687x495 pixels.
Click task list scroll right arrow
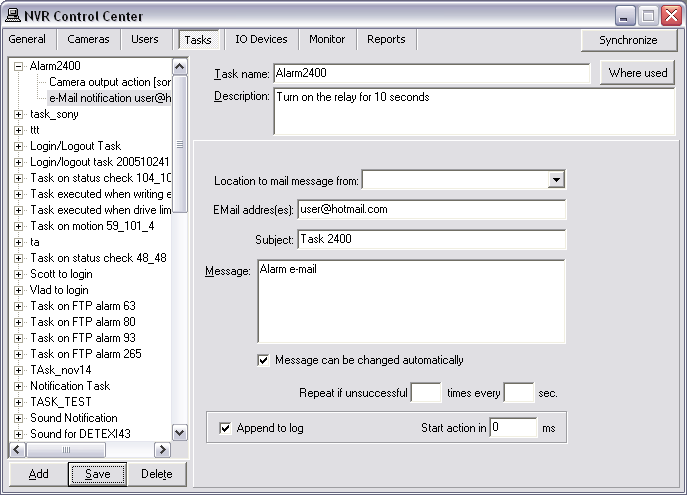pos(163,449)
